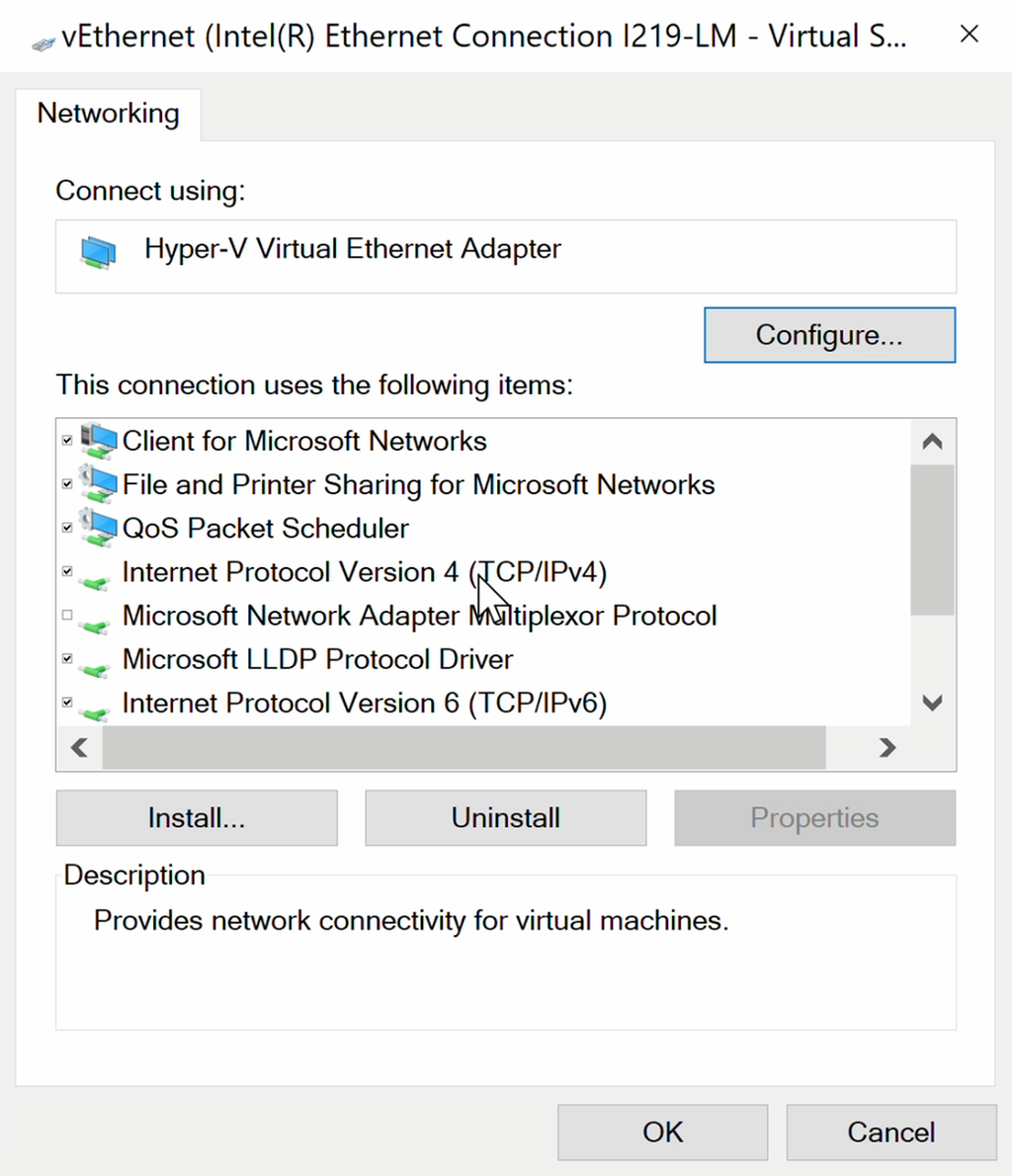1012x1176 pixels.
Task: Click the Install button
Action: 196,817
